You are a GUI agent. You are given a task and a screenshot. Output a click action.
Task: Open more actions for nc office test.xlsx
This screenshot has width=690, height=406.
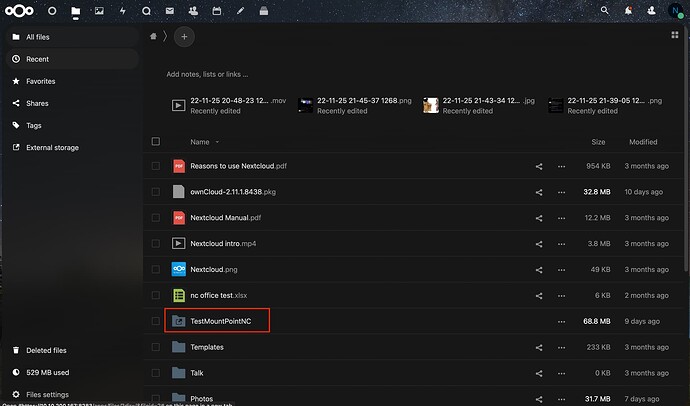click(x=562, y=296)
